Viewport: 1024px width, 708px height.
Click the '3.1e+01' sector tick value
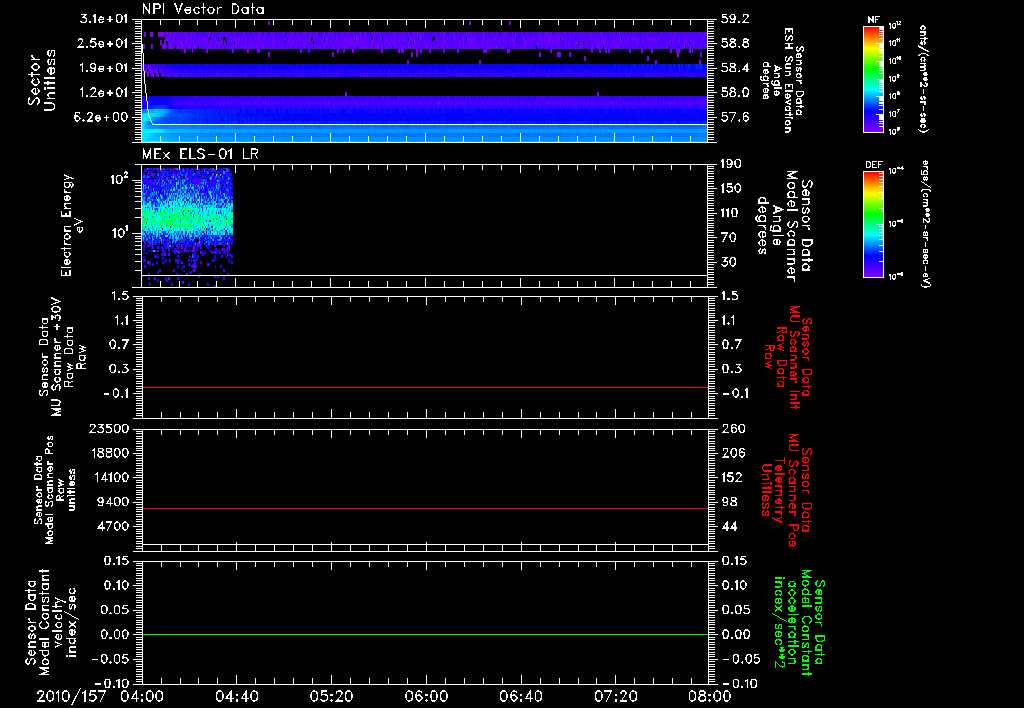pyautogui.click(x=103, y=18)
